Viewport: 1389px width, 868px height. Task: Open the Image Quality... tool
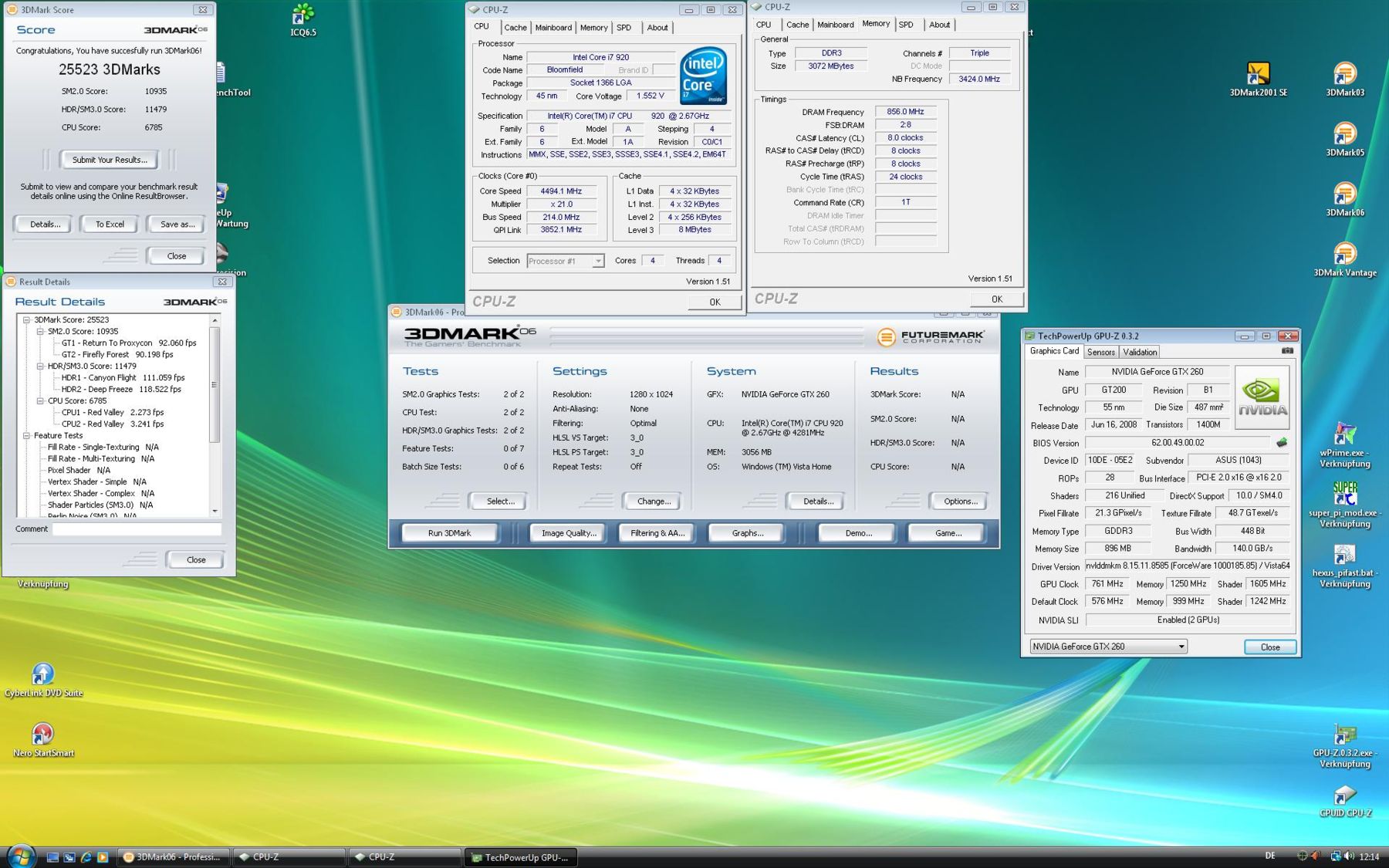569,532
